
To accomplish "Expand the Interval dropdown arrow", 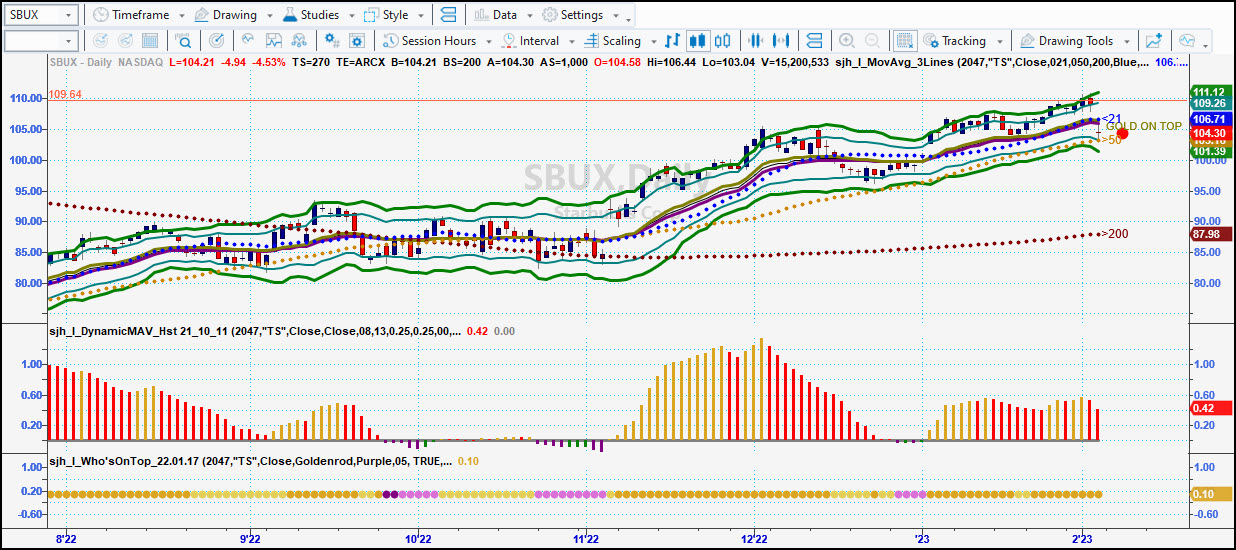I will click(x=571, y=42).
